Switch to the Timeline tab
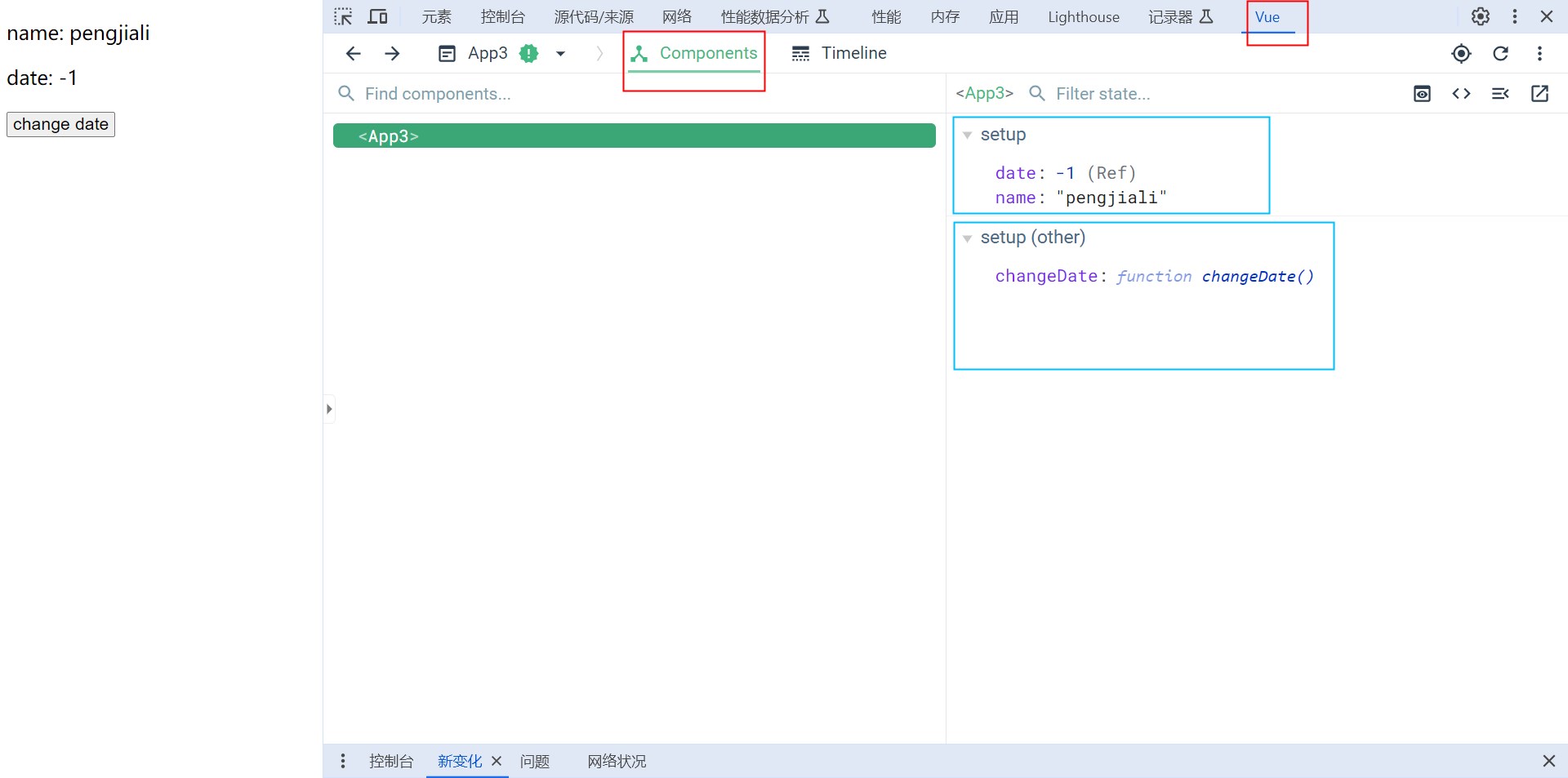 tap(840, 54)
